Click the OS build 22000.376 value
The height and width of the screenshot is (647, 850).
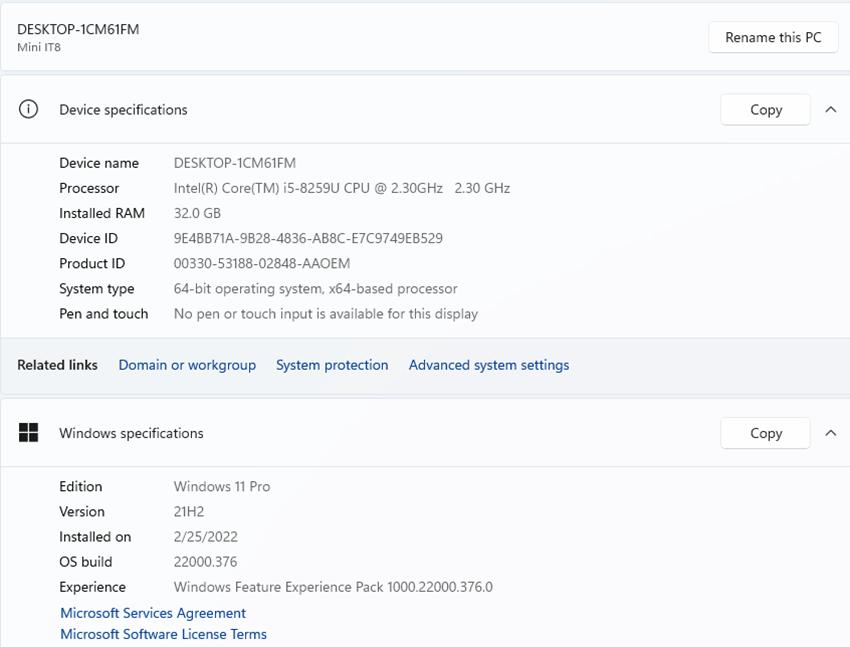tap(205, 562)
